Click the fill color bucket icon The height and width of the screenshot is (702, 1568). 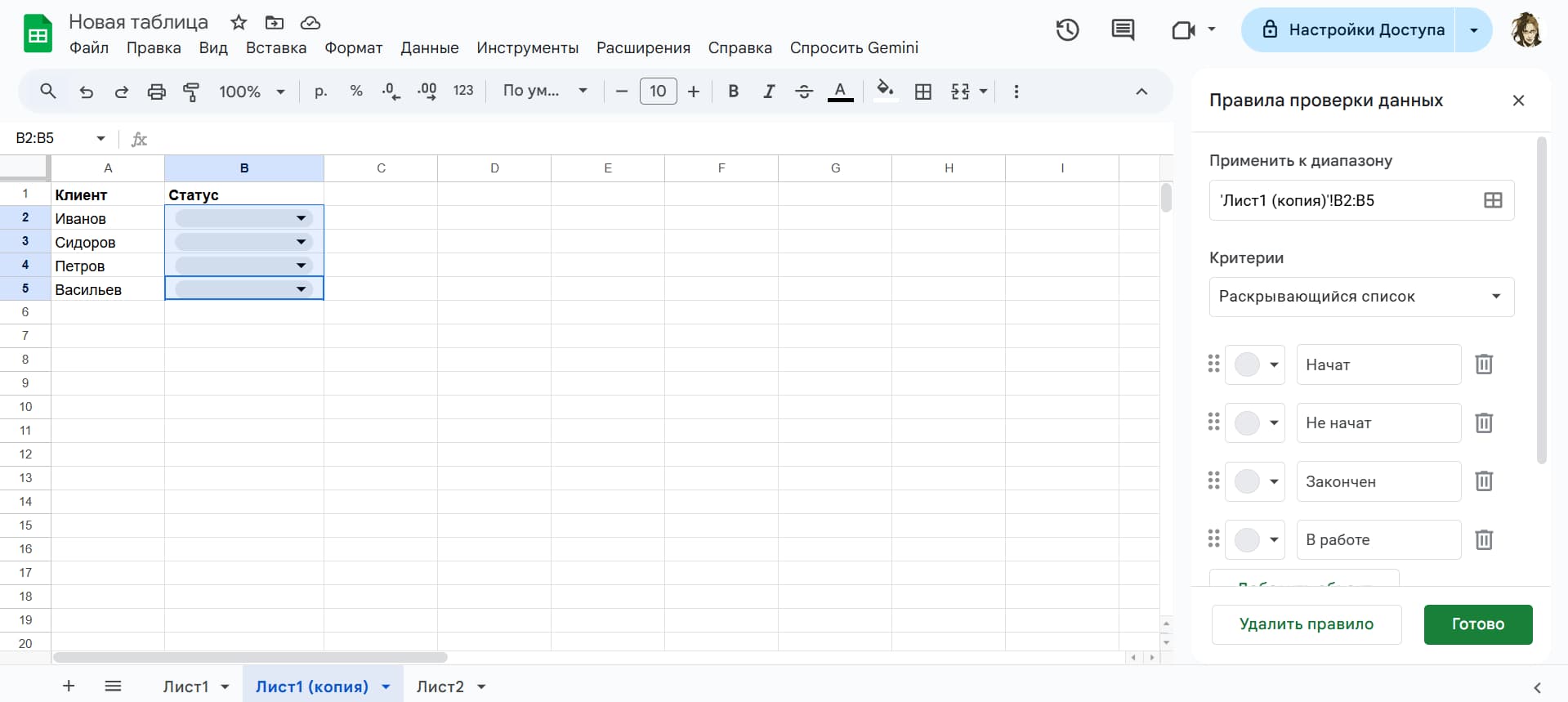[x=884, y=90]
